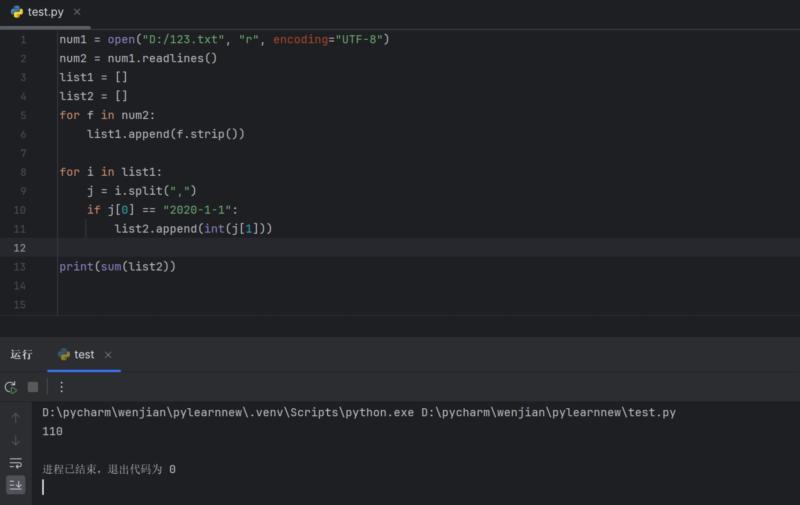The width and height of the screenshot is (800, 505).
Task: Click list1.append(f.strip()) on line 6
Action: pyautogui.click(x=166, y=134)
